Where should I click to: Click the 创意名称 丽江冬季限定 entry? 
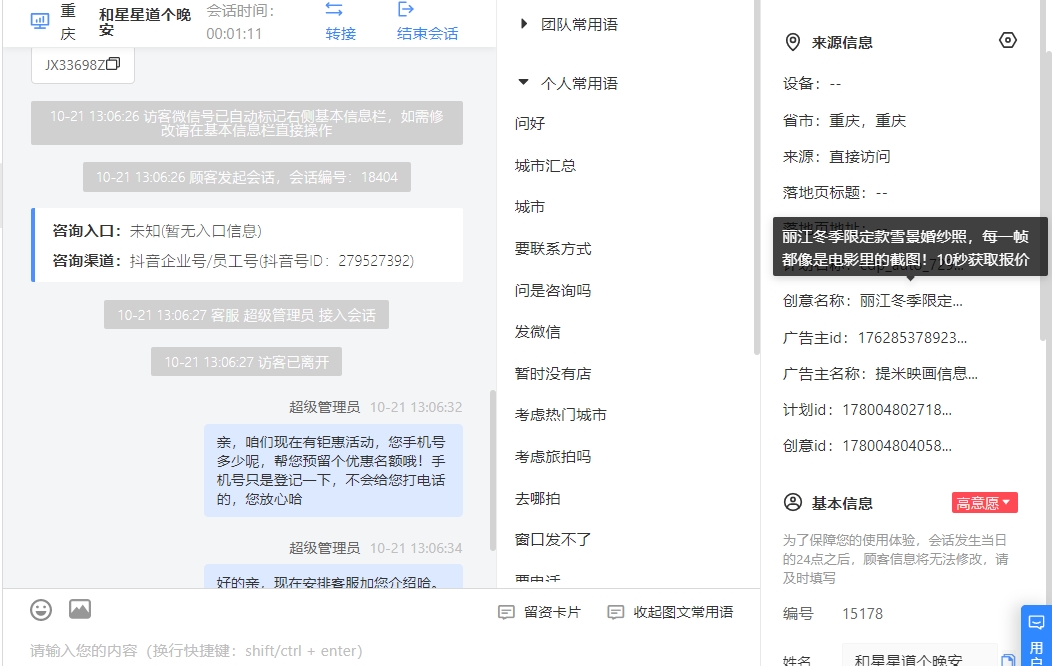click(x=873, y=300)
